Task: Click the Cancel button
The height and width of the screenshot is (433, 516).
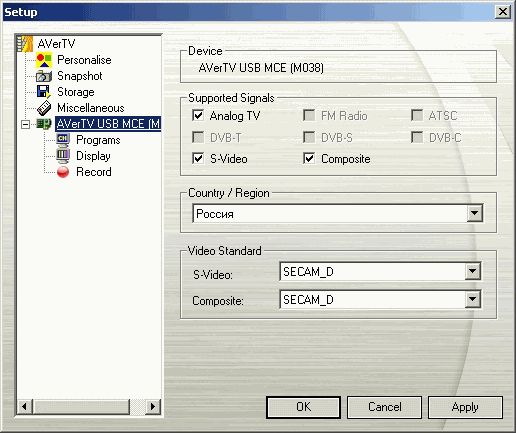Action: tap(385, 407)
